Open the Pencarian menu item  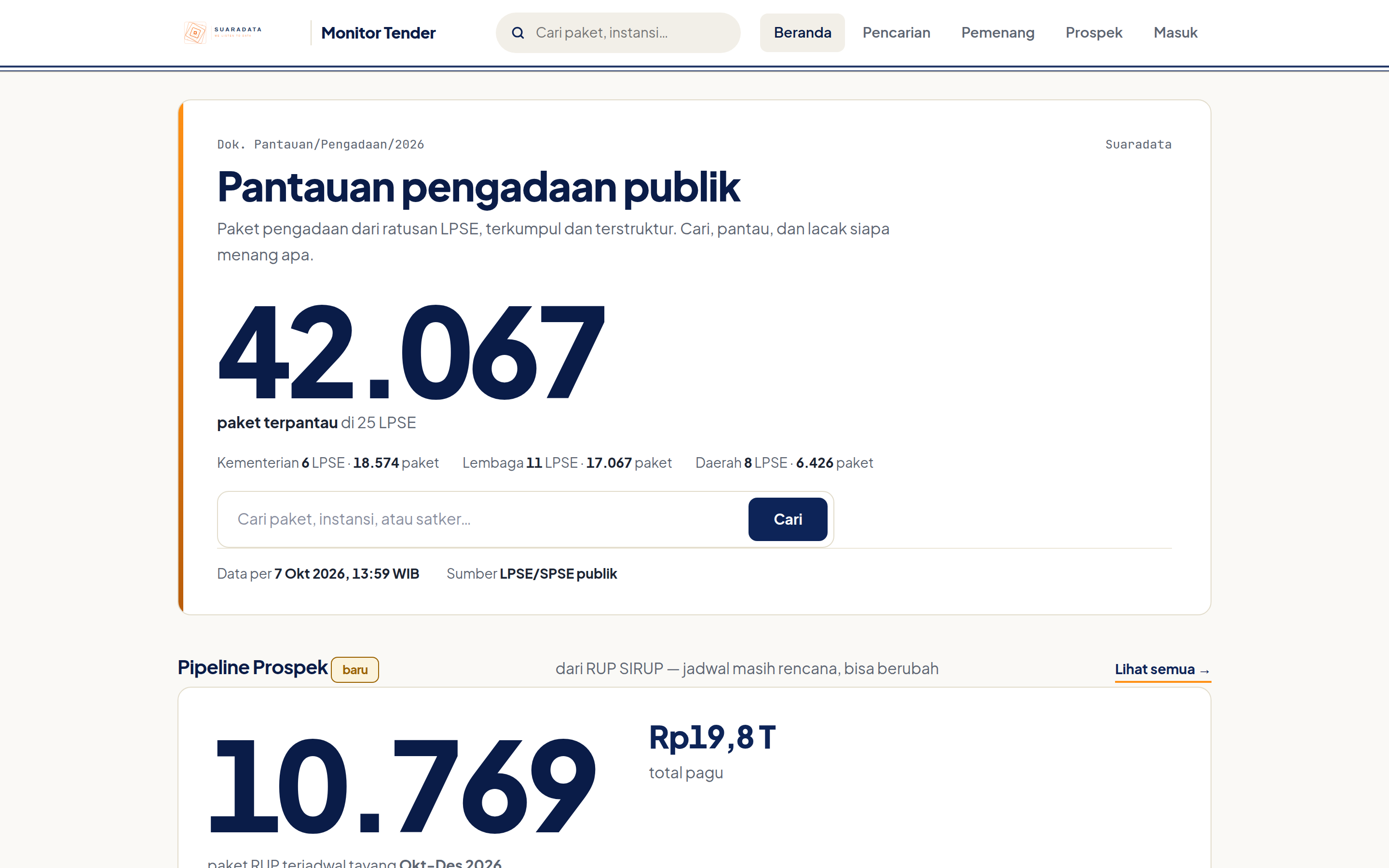point(896,33)
